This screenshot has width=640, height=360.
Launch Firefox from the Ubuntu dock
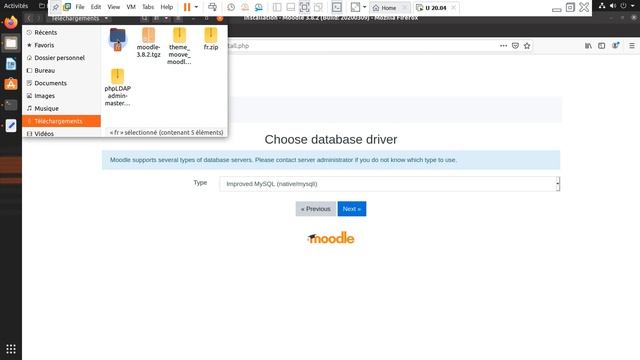[11, 22]
